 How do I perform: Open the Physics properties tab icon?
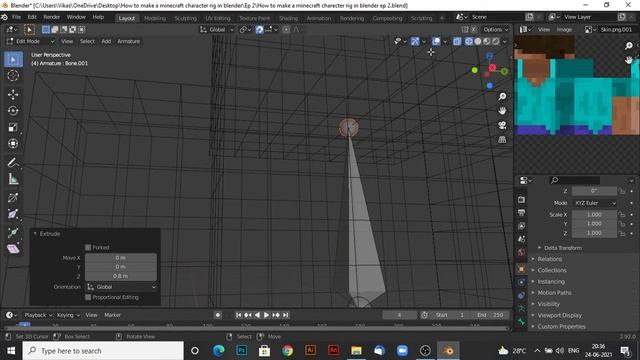521,282
